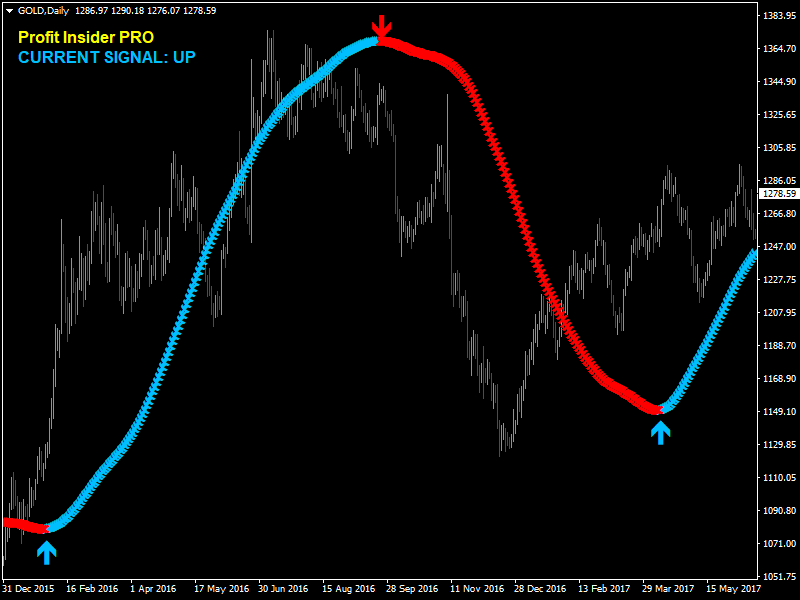The image size is (800, 600).
Task: Click the 1071.00 price axis label
Action: pos(779,544)
